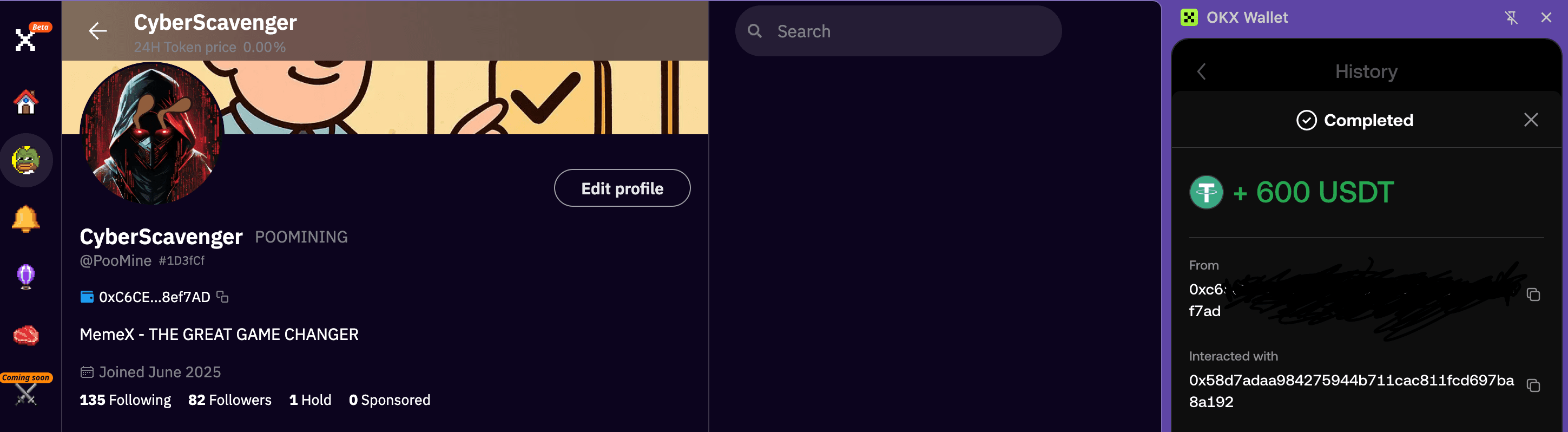
Task: Open the 82 Followers list
Action: tap(229, 400)
